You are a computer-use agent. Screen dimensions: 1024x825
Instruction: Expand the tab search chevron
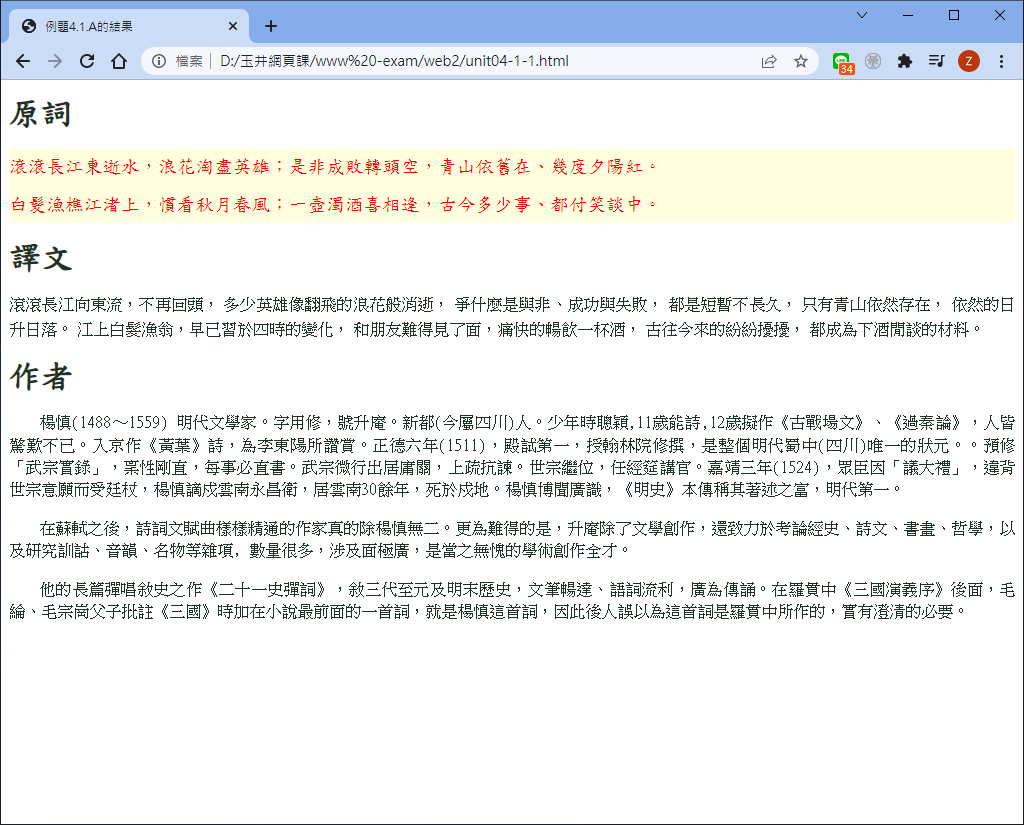click(862, 15)
